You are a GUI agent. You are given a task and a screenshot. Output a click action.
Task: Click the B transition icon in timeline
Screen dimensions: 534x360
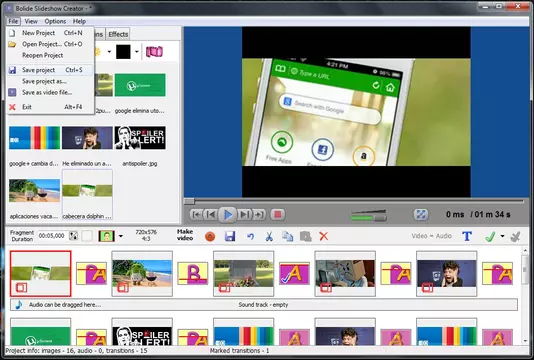(x=193, y=273)
